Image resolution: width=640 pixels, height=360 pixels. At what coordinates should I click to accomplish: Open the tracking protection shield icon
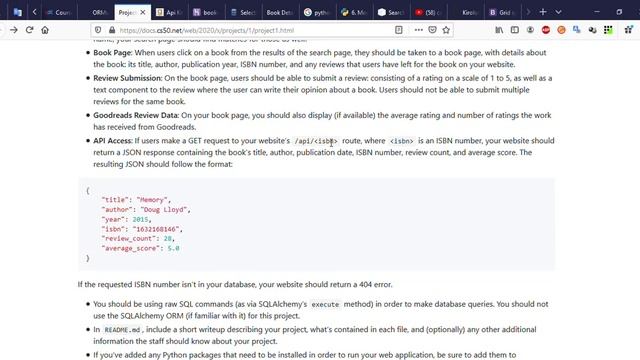pyautogui.click(x=98, y=30)
